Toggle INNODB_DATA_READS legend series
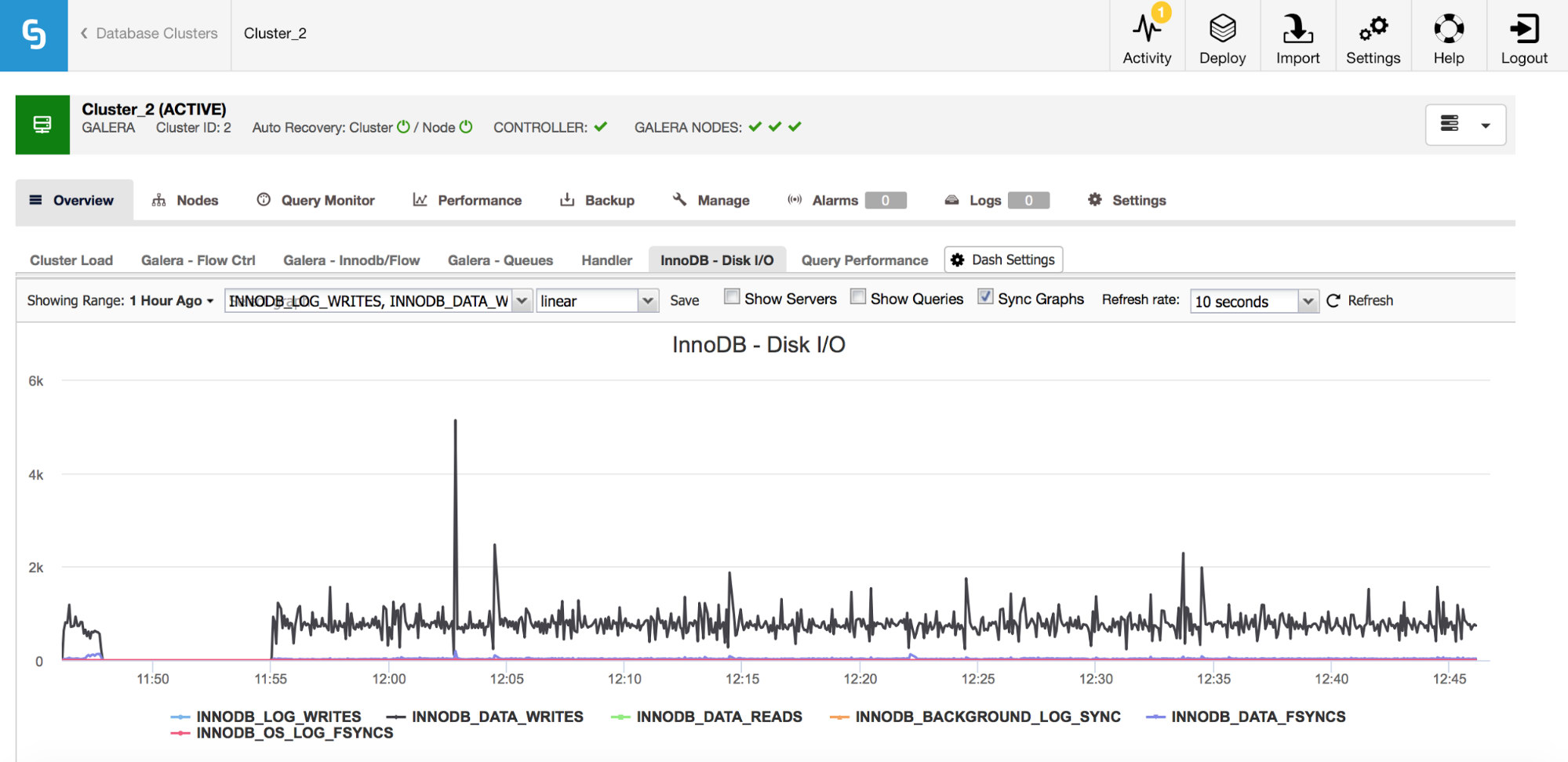Image resolution: width=1568 pixels, height=762 pixels. click(x=707, y=717)
